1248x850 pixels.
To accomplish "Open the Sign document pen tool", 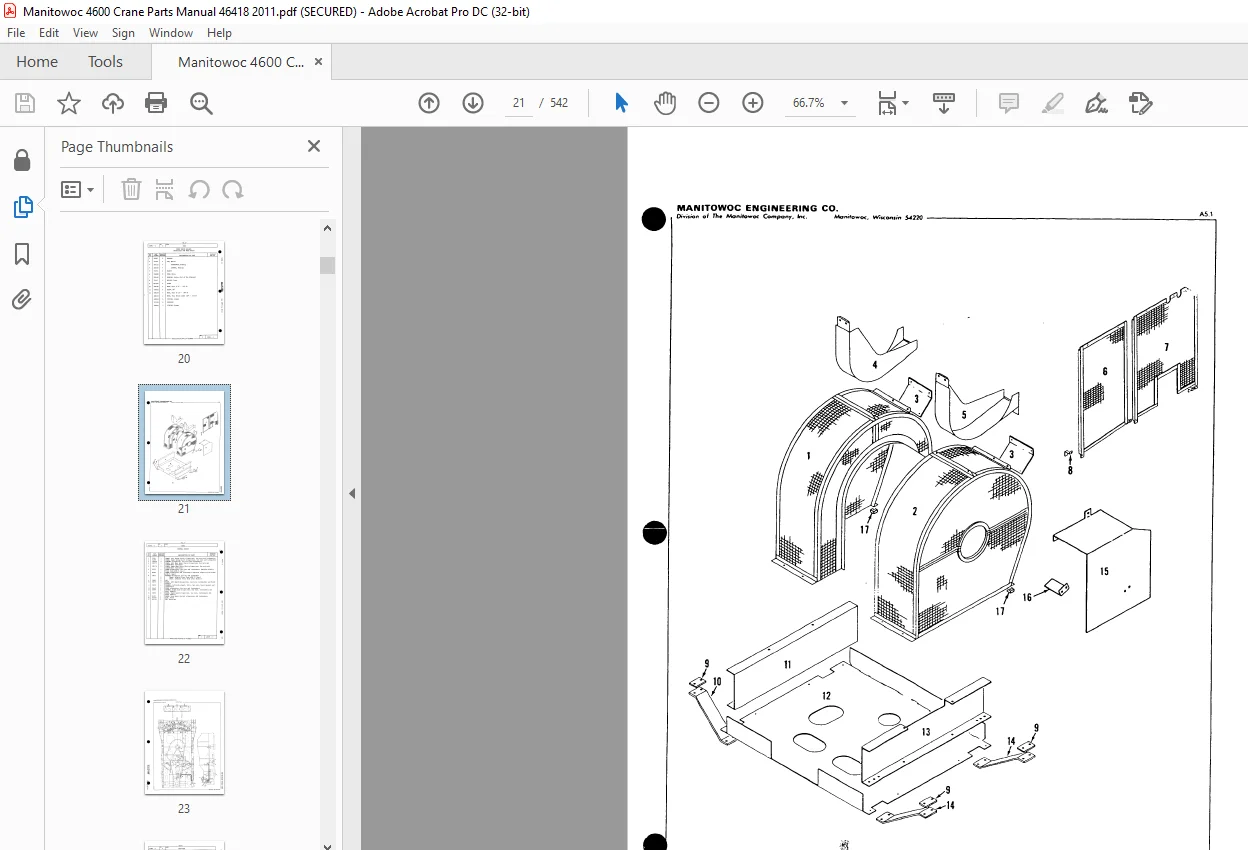I will [1097, 103].
